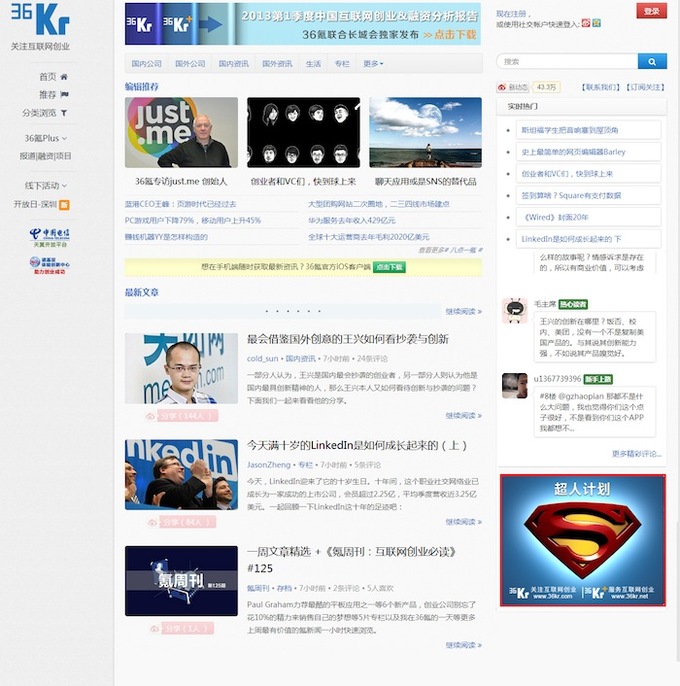Select the 国外公司 nav tab
This screenshot has width=680, height=686.
click(190, 63)
